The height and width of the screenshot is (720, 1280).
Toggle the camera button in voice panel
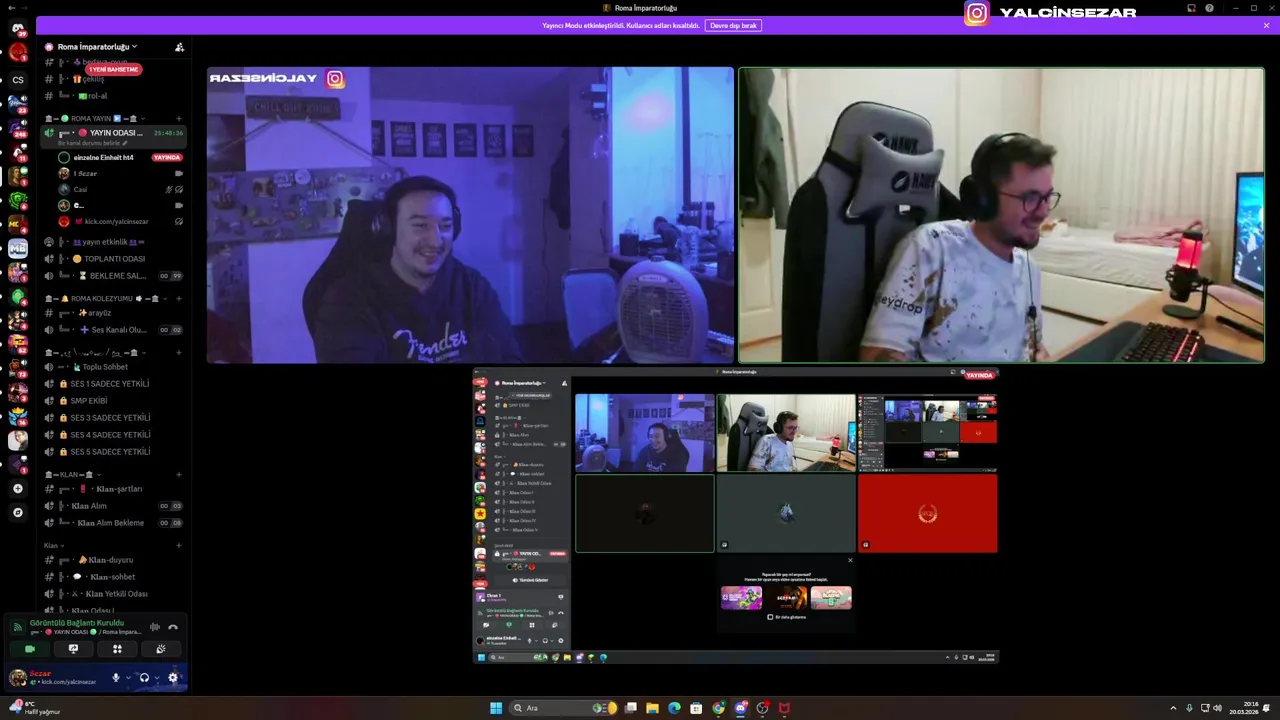coord(29,649)
